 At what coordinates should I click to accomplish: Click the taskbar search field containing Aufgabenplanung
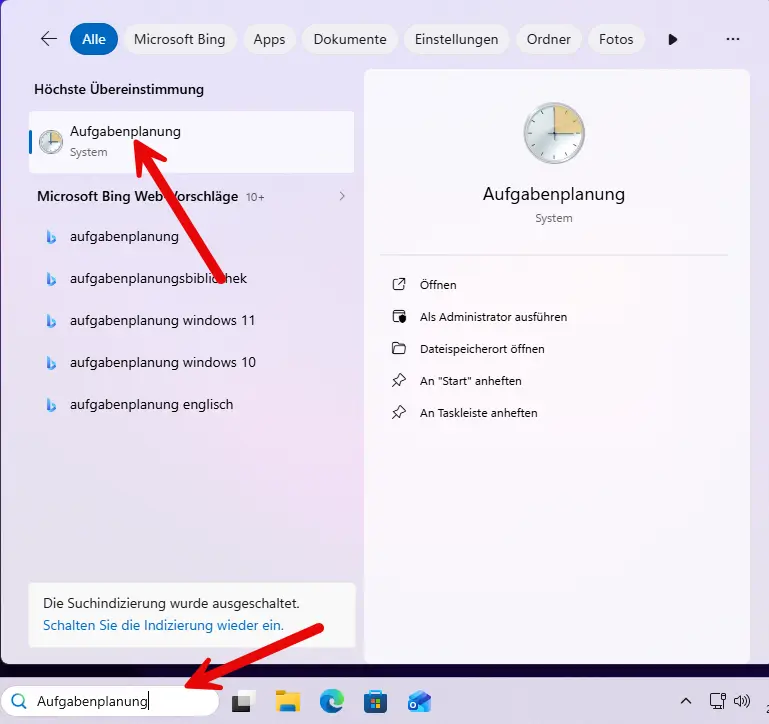[110, 701]
